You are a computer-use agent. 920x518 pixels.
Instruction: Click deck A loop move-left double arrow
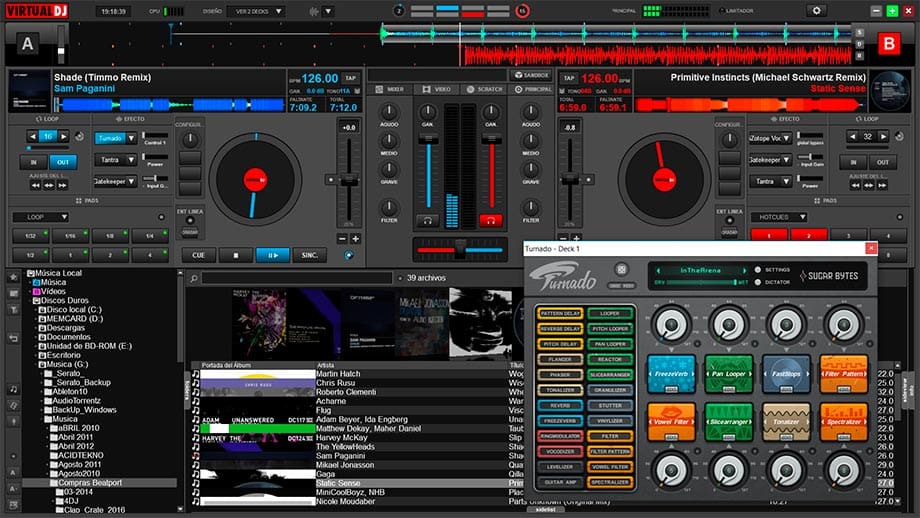click(35, 185)
